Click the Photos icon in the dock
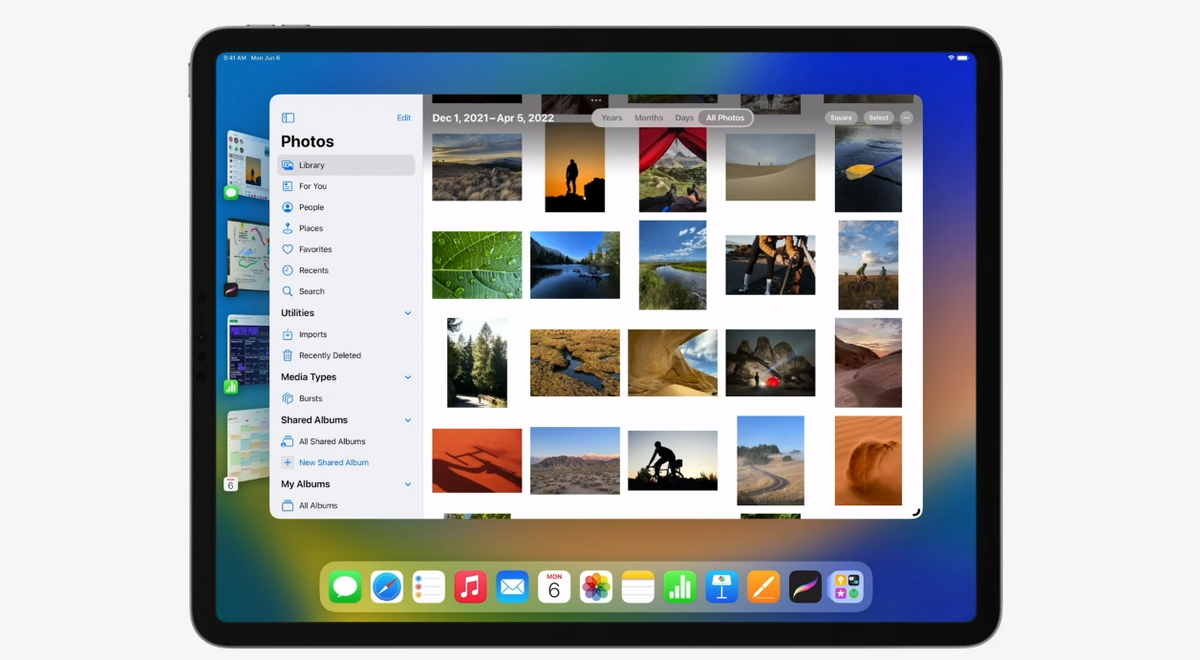The image size is (1200, 660). tap(596, 586)
